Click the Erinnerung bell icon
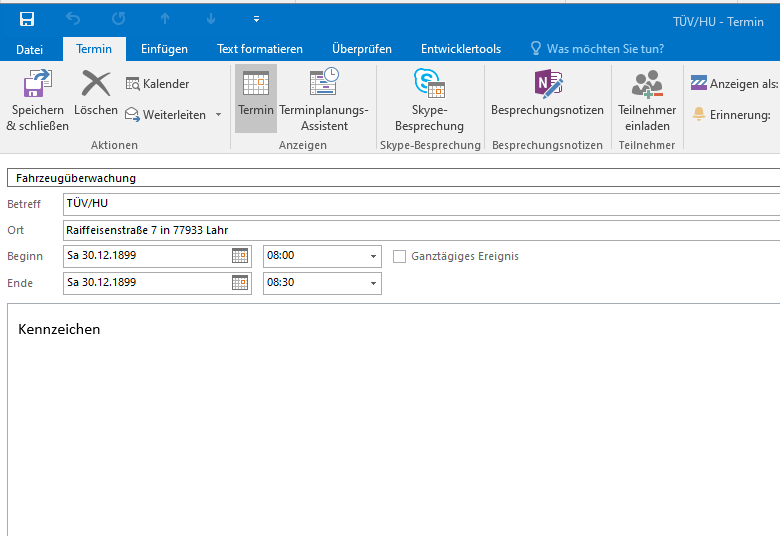Image resolution: width=780 pixels, height=536 pixels. [699, 114]
